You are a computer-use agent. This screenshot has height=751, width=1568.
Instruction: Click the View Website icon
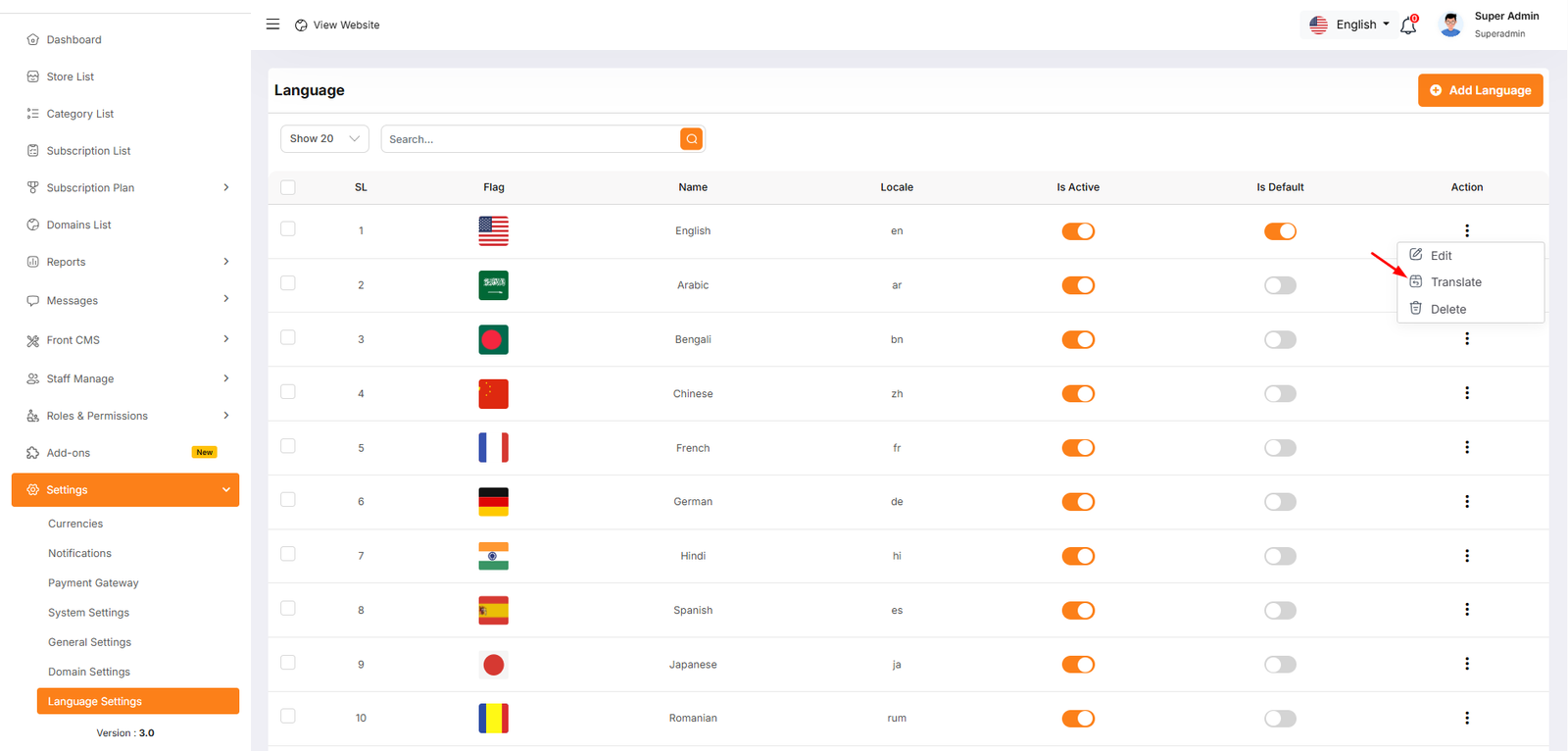point(301,25)
